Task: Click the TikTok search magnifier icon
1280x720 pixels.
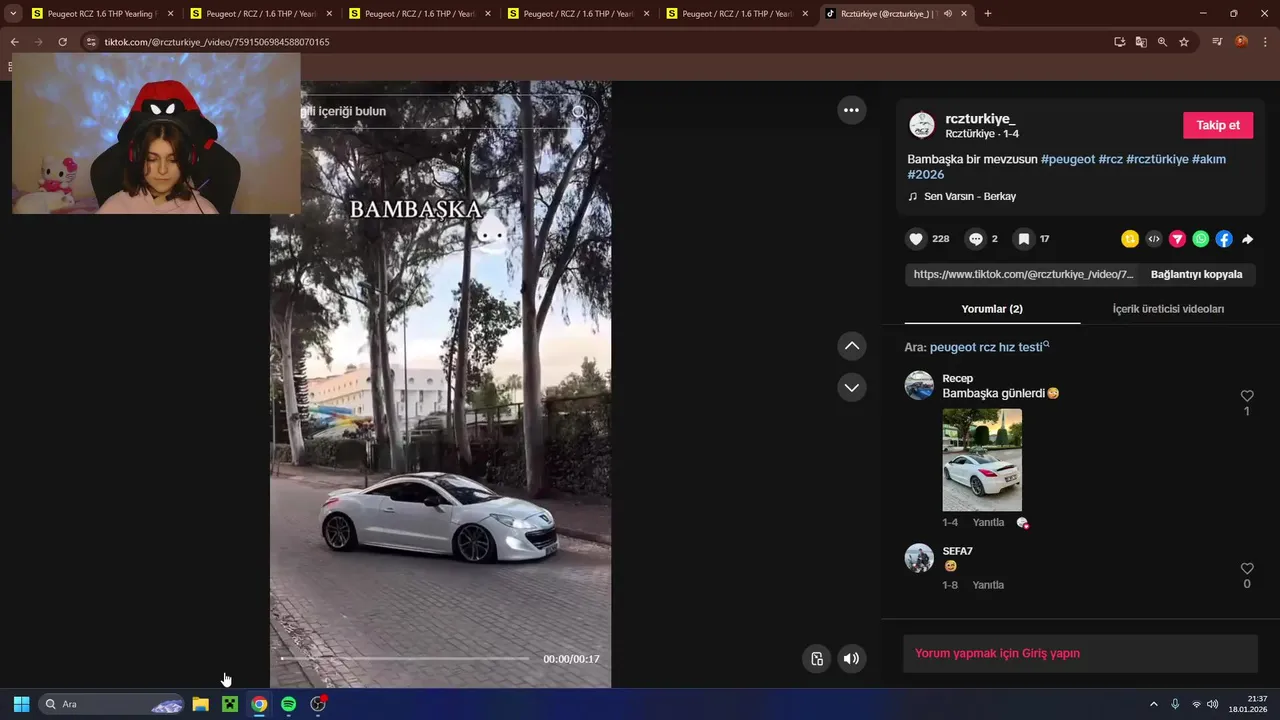Action: click(579, 111)
